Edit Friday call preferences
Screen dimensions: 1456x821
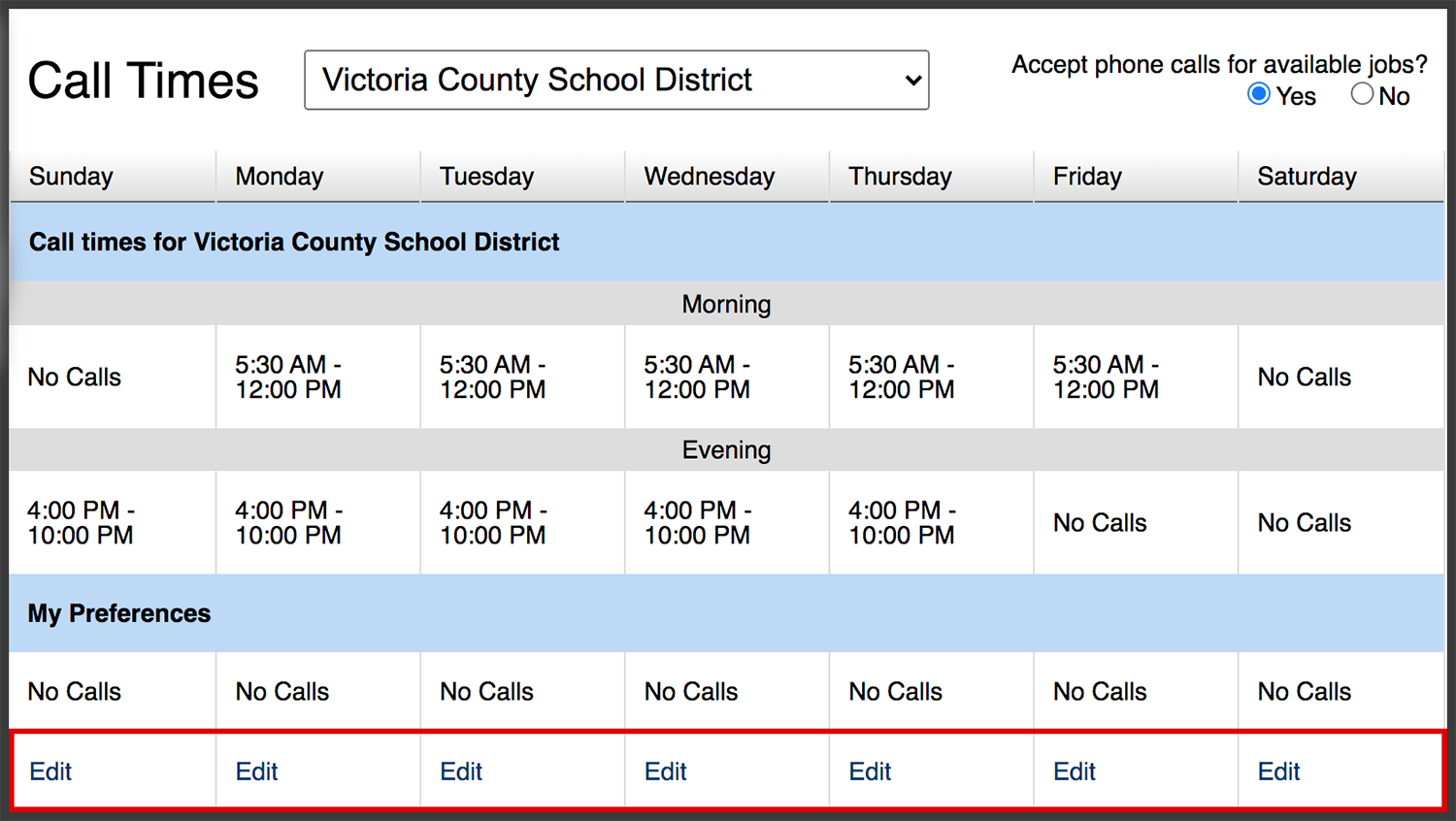click(1075, 772)
